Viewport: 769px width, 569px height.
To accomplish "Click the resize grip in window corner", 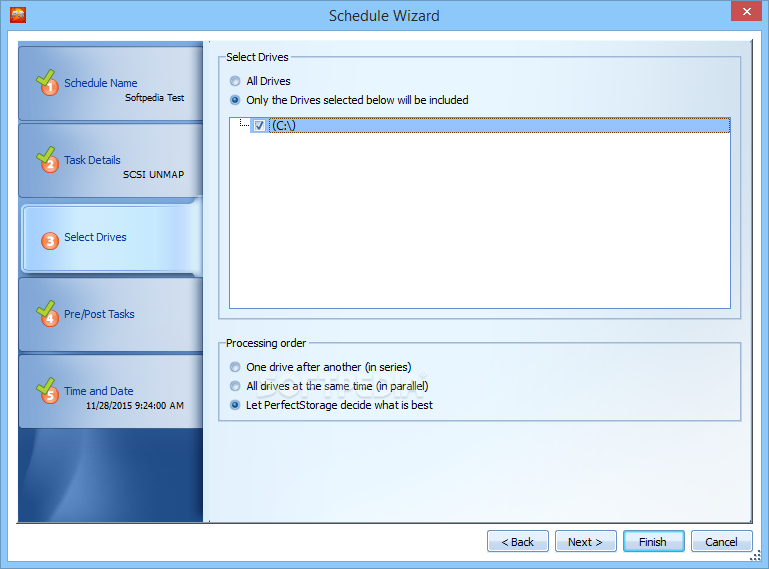I will click(x=756, y=555).
